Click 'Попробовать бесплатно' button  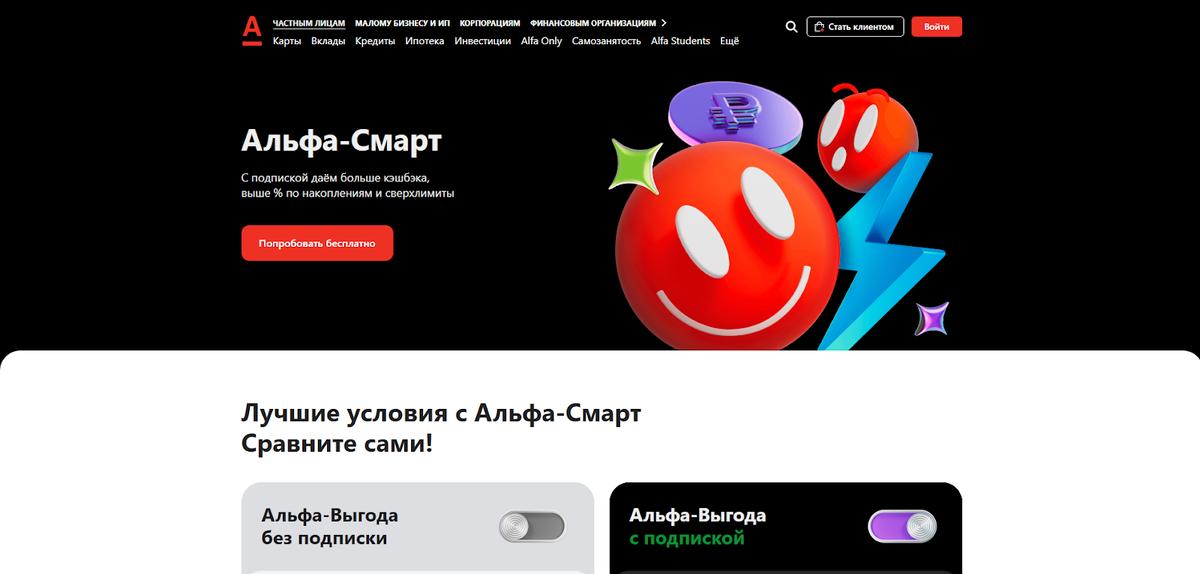click(x=317, y=243)
